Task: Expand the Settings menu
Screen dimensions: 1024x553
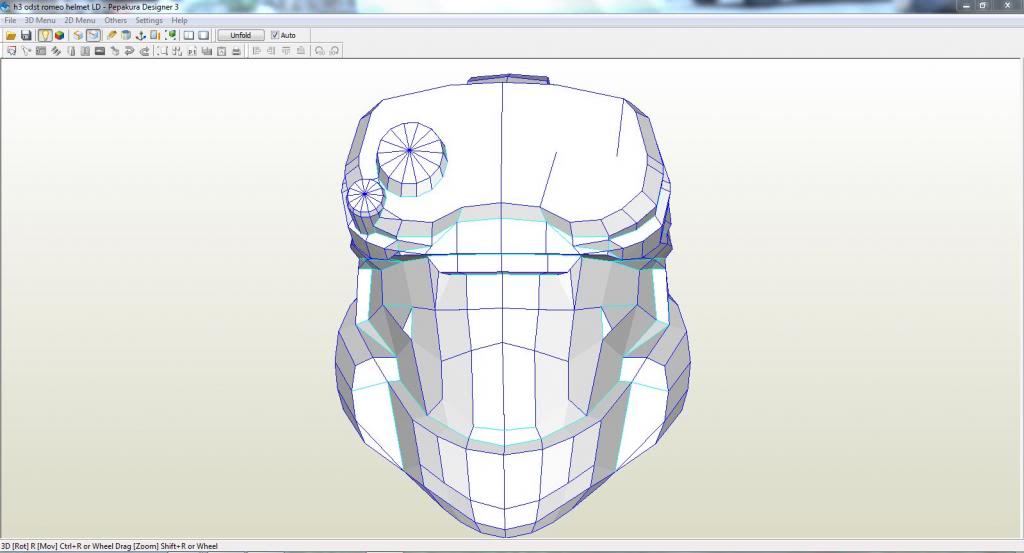Action: [149, 20]
